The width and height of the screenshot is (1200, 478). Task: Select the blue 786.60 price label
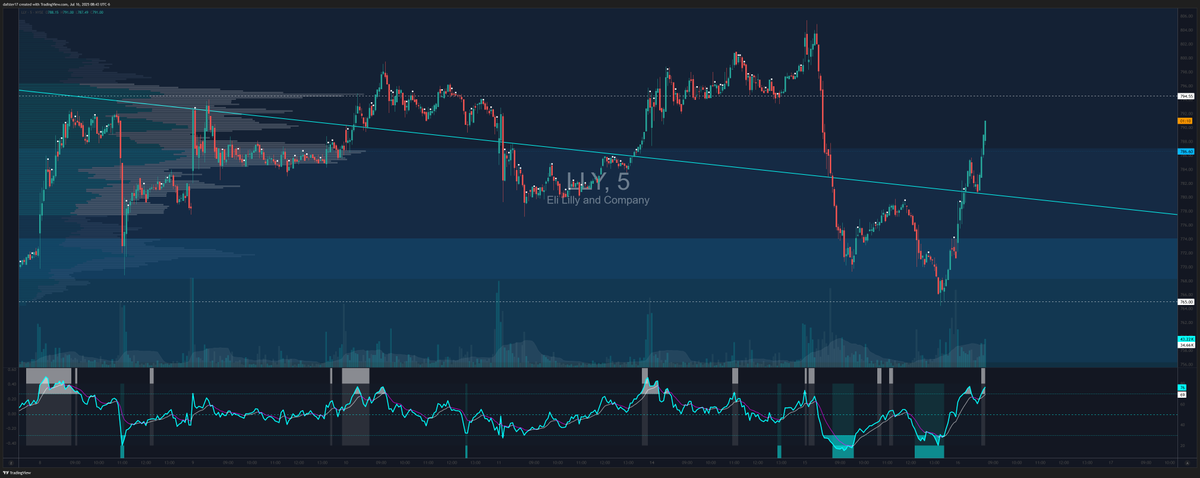coord(1187,151)
